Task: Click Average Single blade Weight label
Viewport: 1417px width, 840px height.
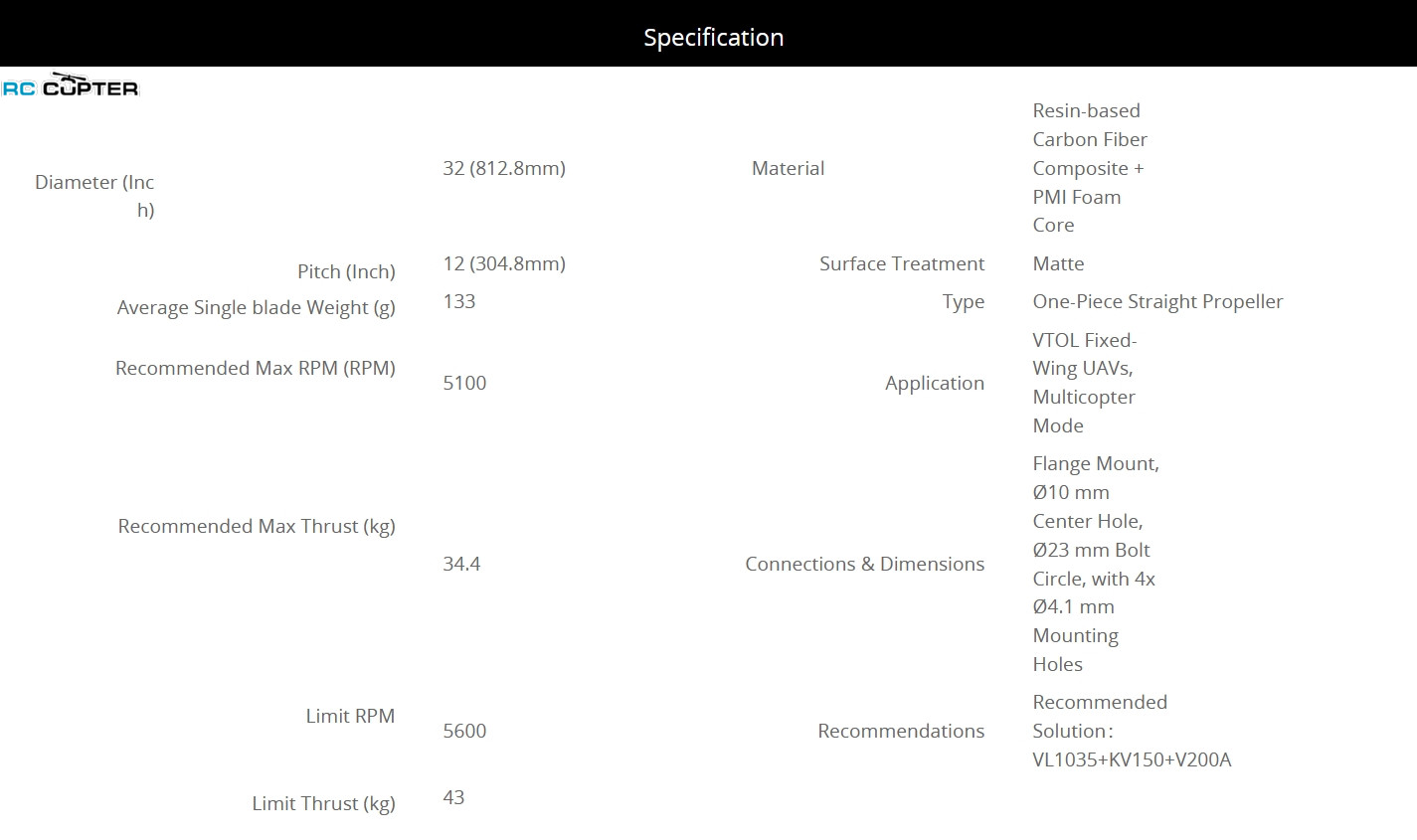Action: pyautogui.click(x=256, y=307)
